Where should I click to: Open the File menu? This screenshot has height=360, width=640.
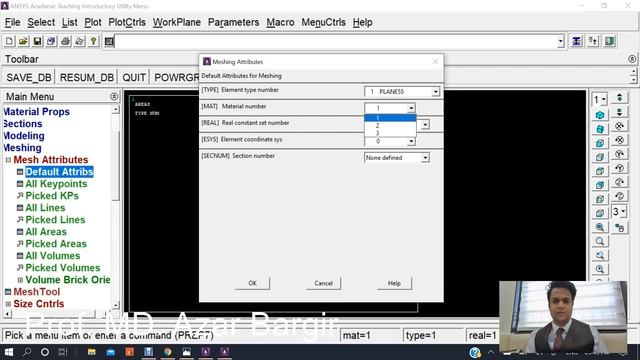(x=13, y=22)
